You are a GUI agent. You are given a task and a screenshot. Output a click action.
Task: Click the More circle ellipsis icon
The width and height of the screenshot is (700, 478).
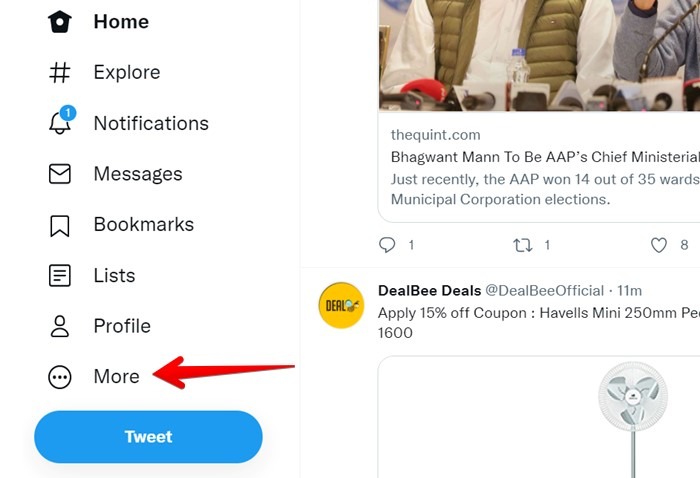point(60,377)
